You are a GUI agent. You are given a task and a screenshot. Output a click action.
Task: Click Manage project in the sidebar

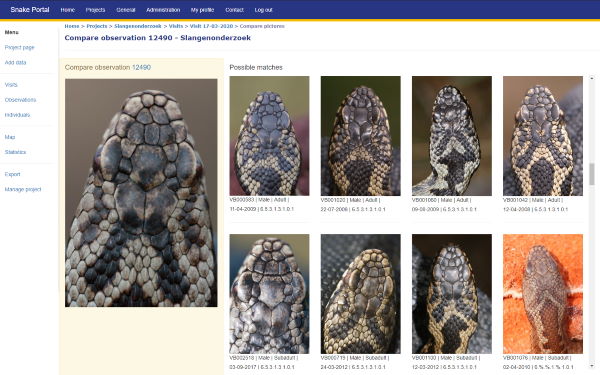[23, 189]
